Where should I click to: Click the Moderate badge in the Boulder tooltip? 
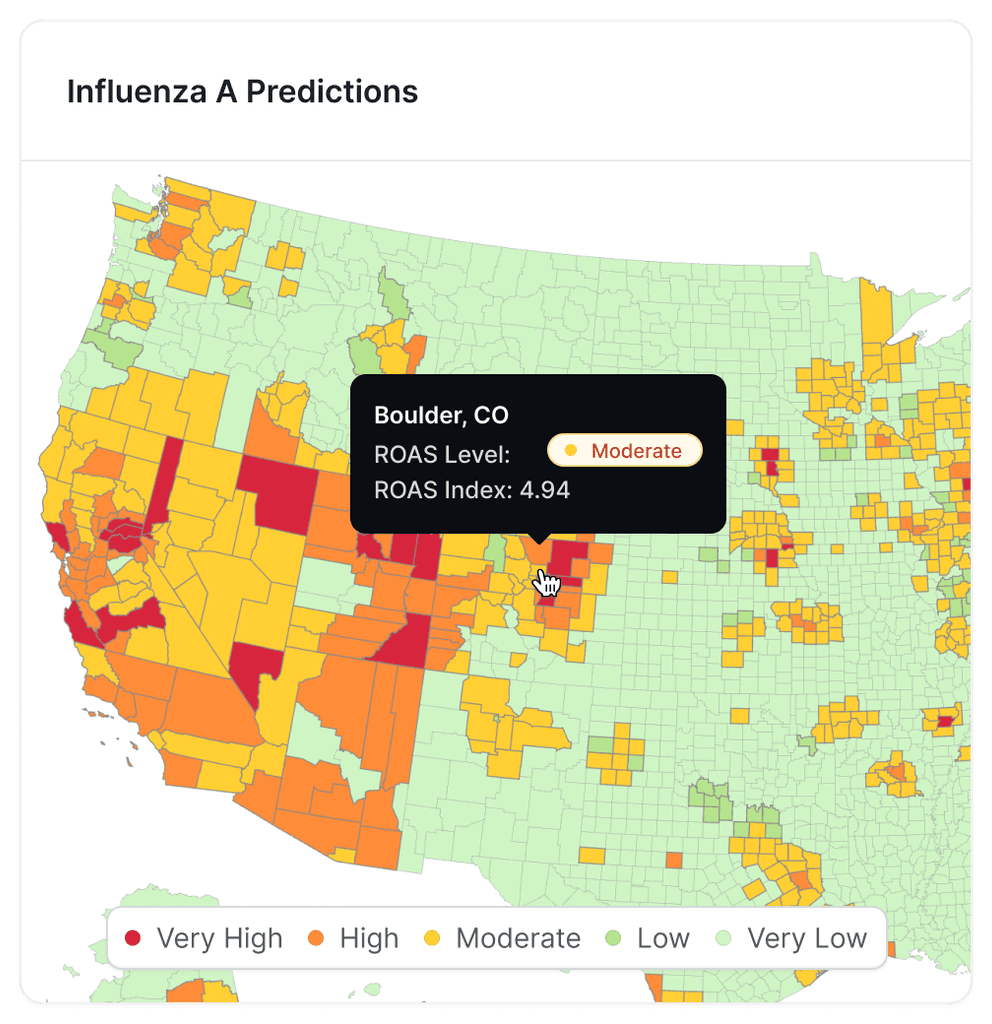(x=624, y=451)
